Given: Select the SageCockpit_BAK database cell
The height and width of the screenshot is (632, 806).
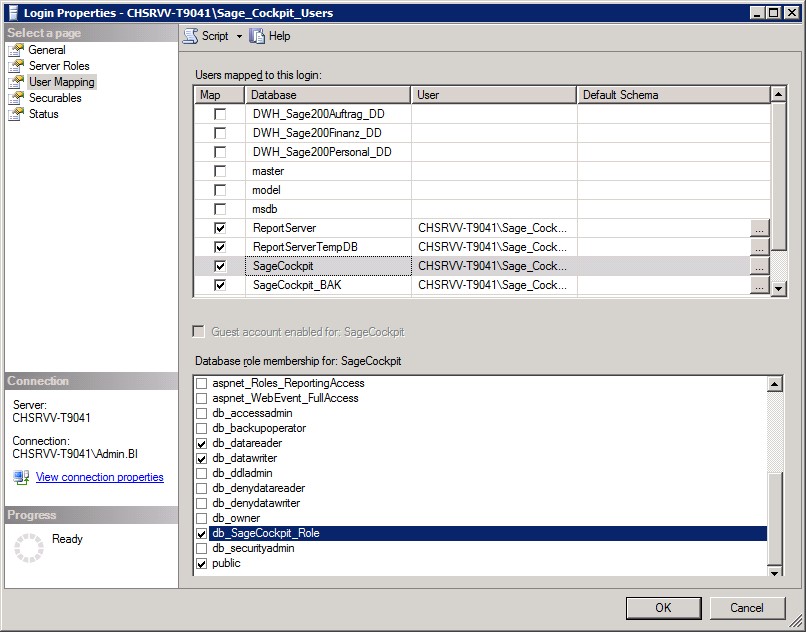Looking at the screenshot, I should pos(328,285).
